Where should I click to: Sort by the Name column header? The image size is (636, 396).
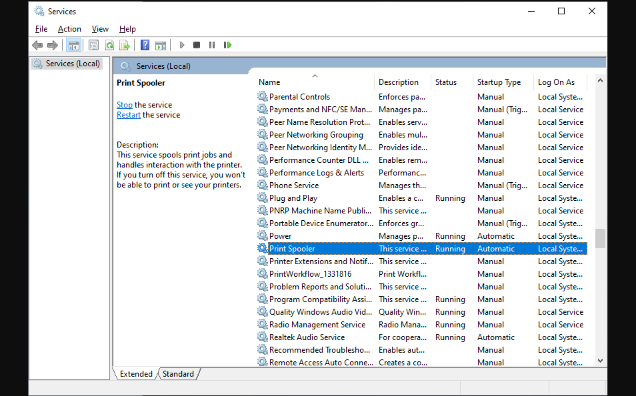[x=315, y=82]
